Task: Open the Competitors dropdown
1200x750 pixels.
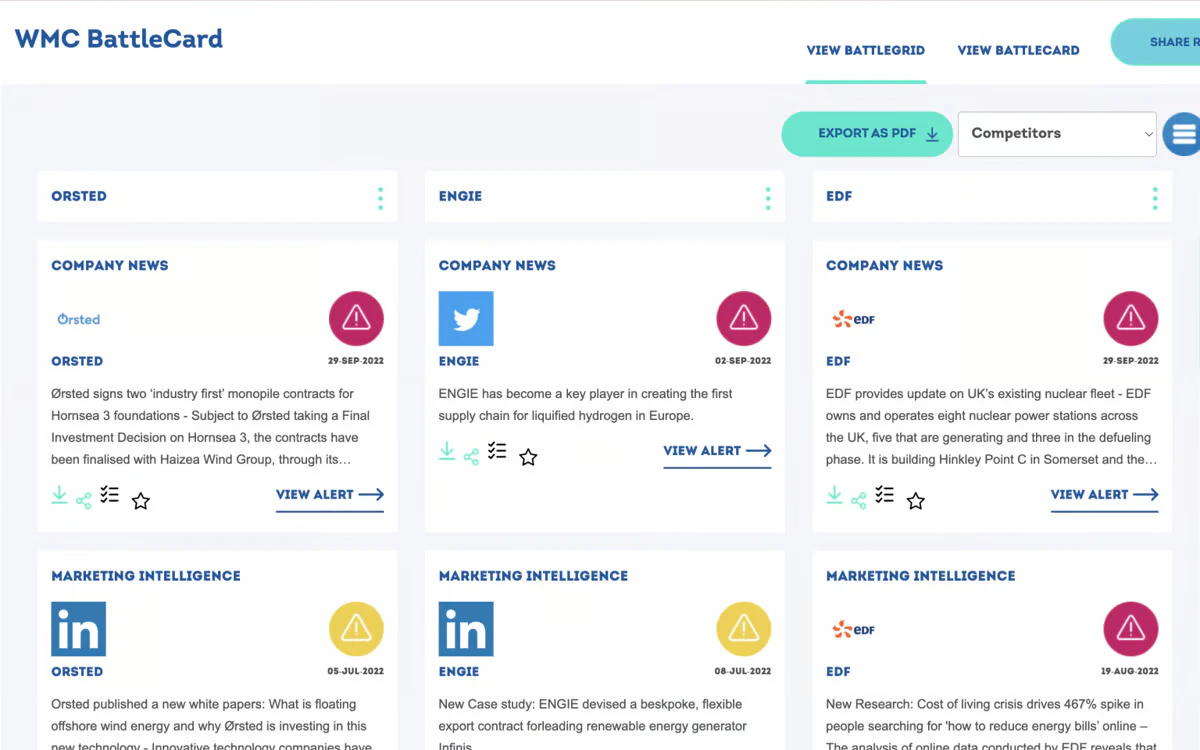Action: click(x=1056, y=133)
